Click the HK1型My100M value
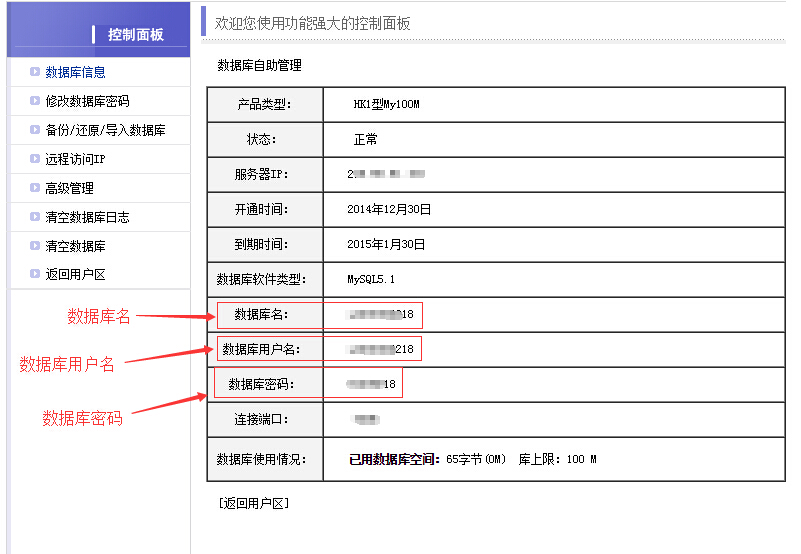Screen dimensions: 801x554 386,104
